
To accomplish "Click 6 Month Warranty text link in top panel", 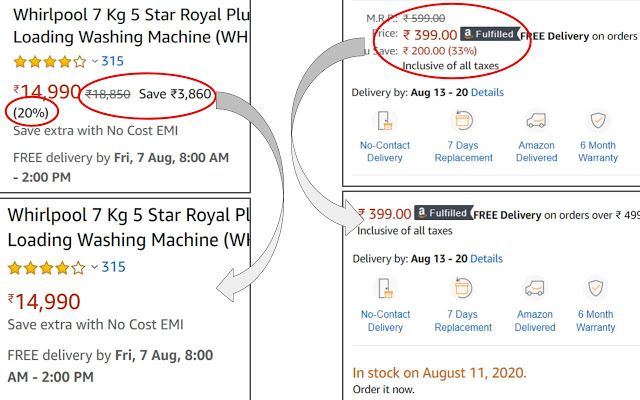I will click(x=598, y=151).
